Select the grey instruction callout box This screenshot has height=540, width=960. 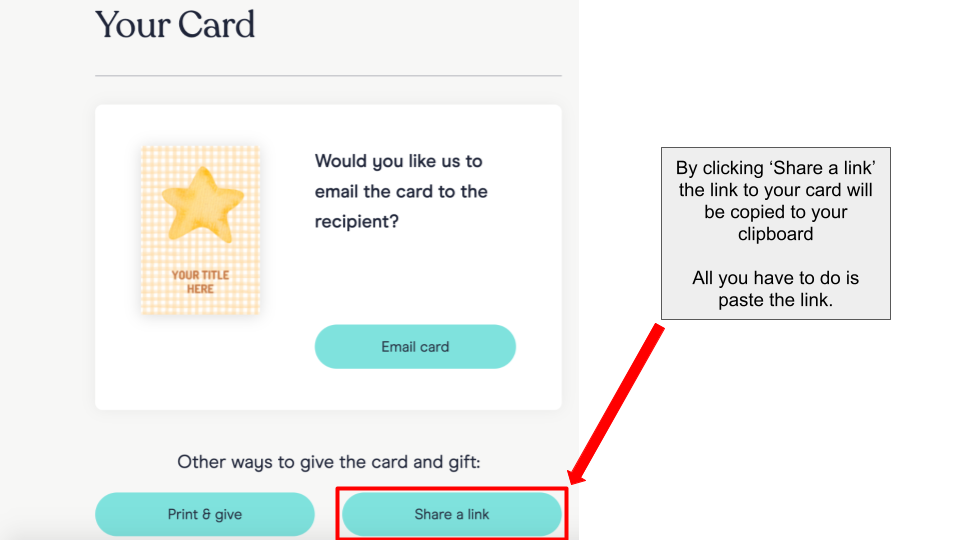click(776, 233)
